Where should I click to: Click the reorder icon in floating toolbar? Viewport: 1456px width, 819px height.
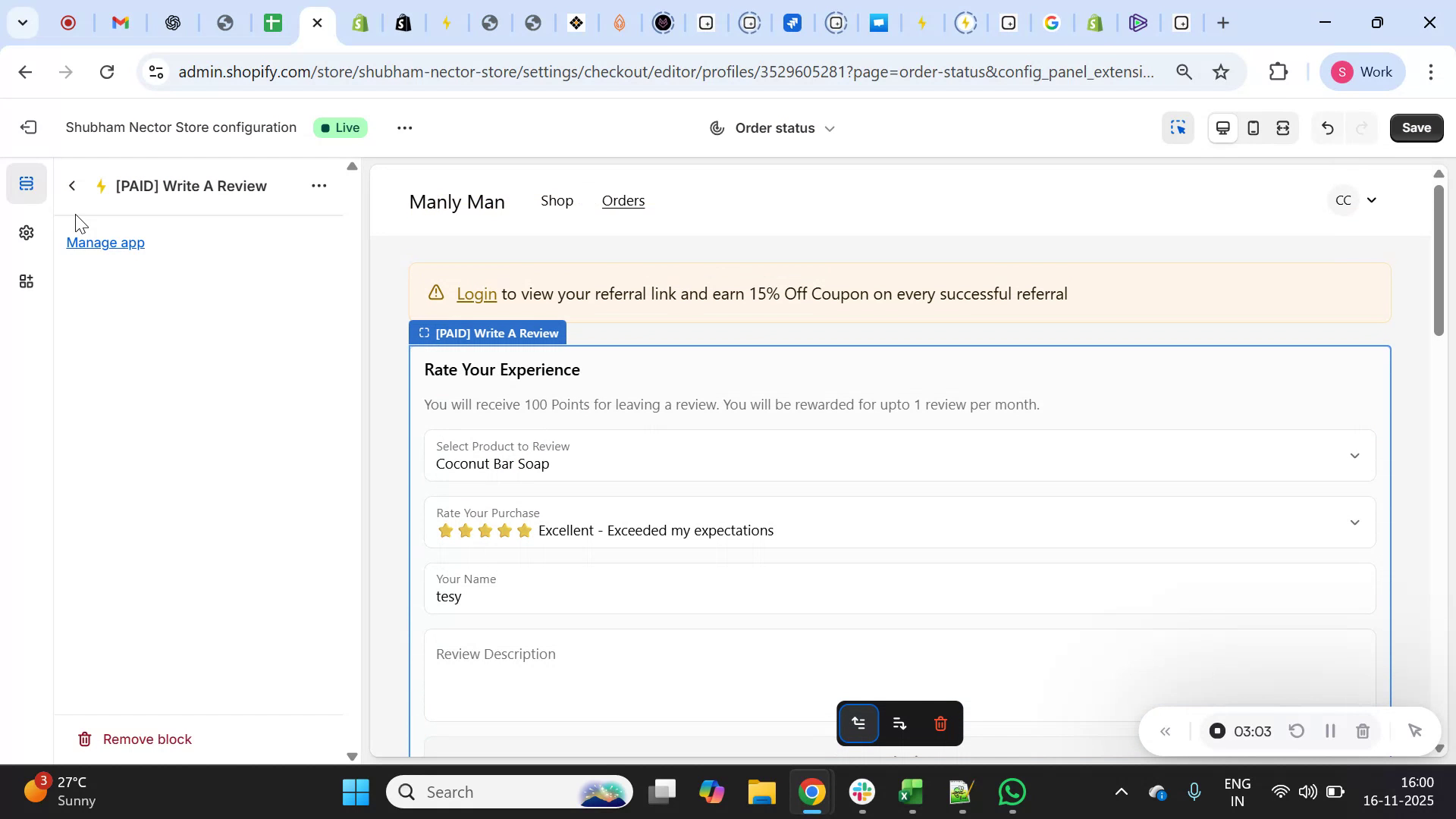click(899, 723)
